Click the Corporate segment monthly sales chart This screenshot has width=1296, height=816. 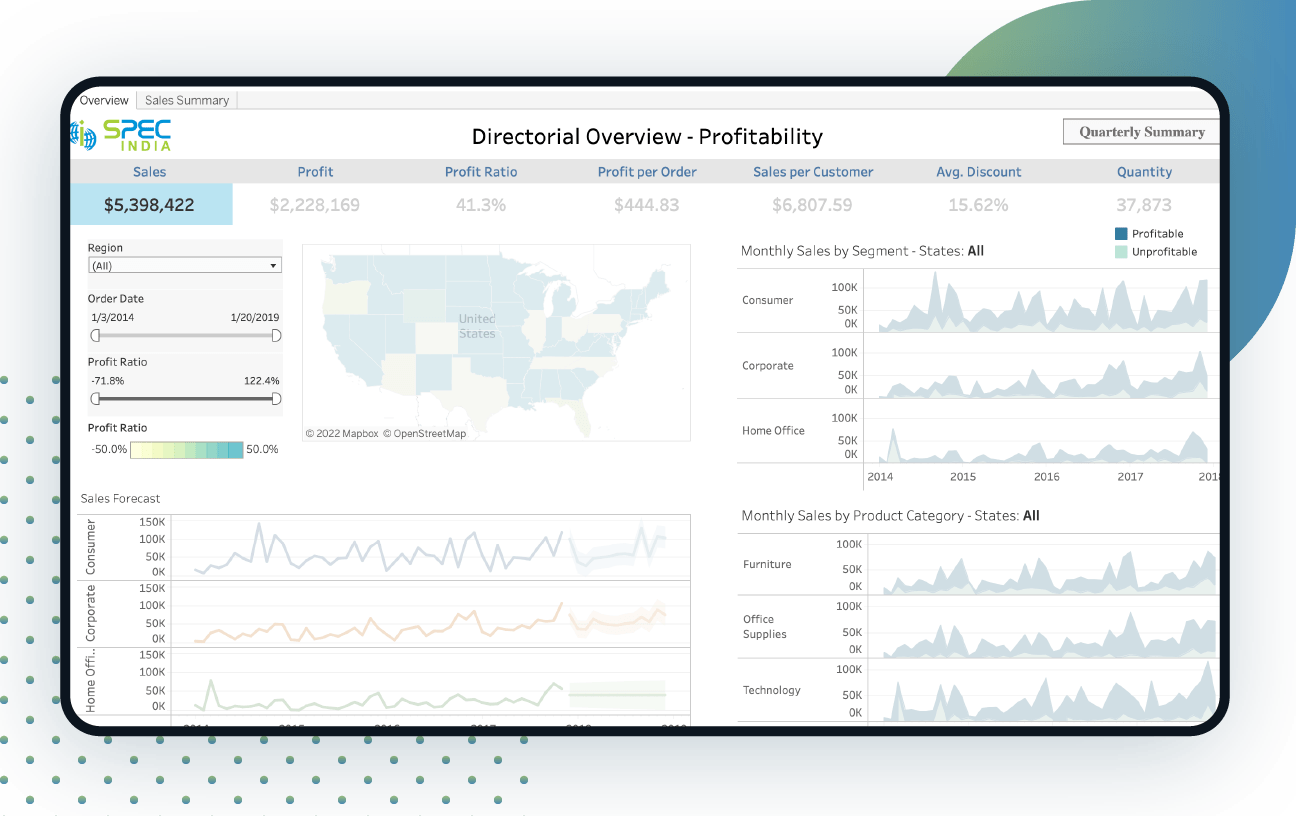click(x=1043, y=366)
